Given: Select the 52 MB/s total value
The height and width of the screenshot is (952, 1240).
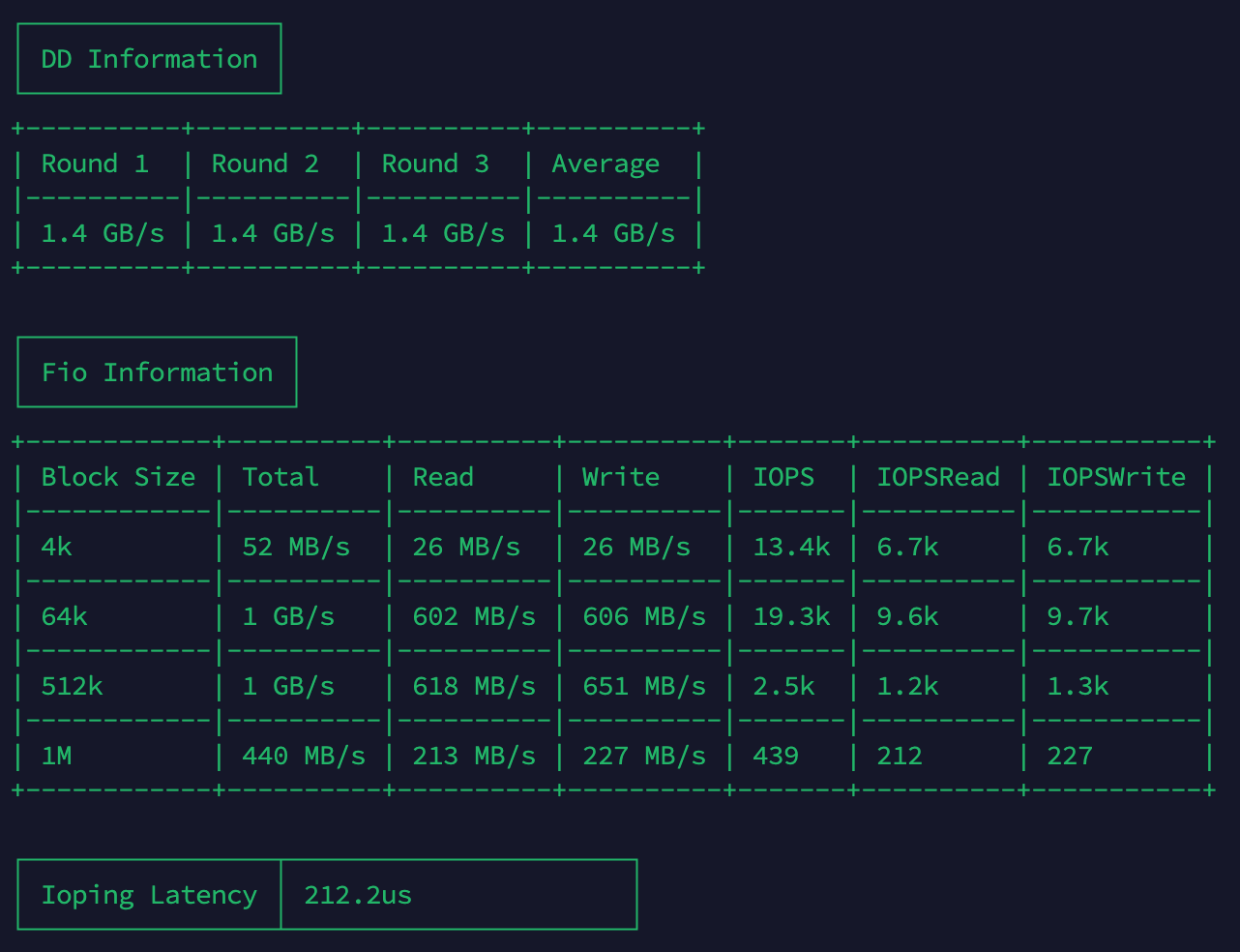Looking at the screenshot, I should [x=296, y=547].
